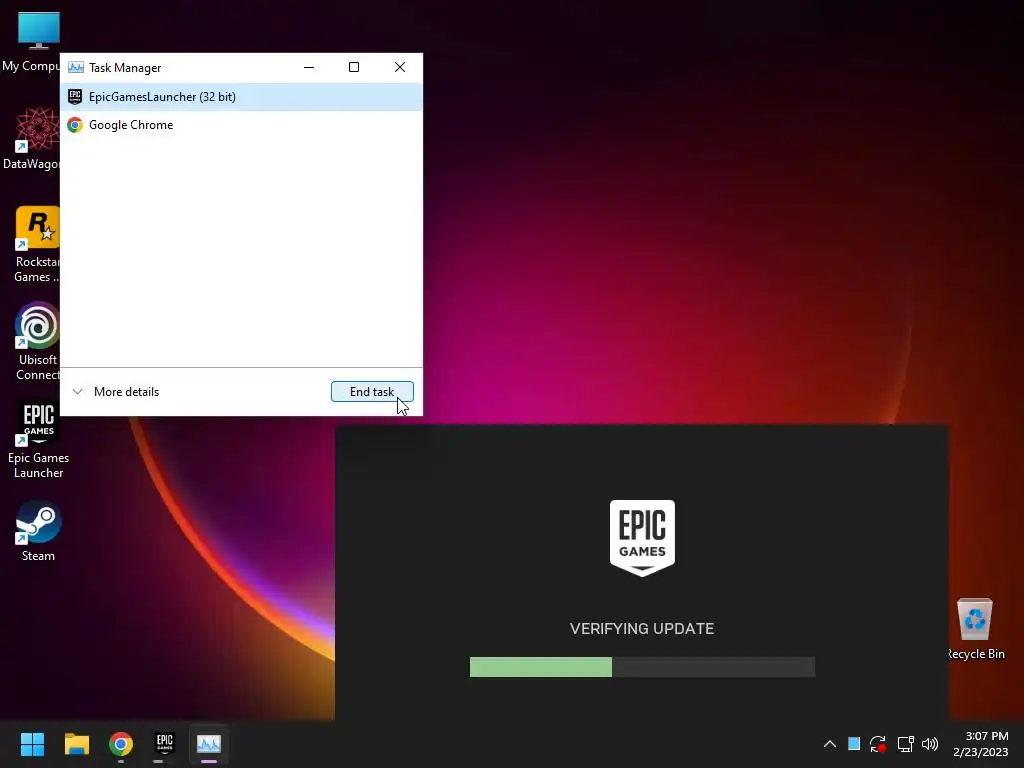Screen dimensions: 1024x768
Task: Show hidden system tray icons
Action: 829,744
